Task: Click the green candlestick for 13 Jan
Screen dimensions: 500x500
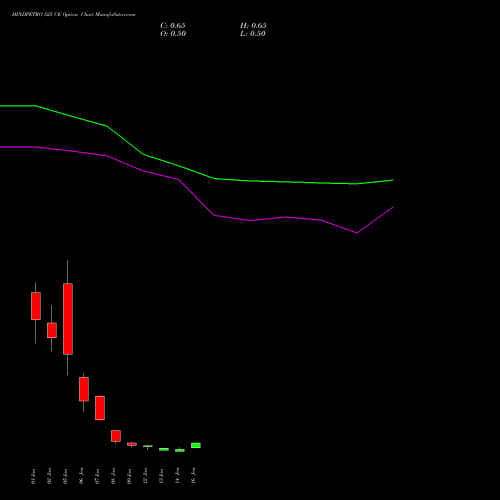Action: (x=164, y=449)
